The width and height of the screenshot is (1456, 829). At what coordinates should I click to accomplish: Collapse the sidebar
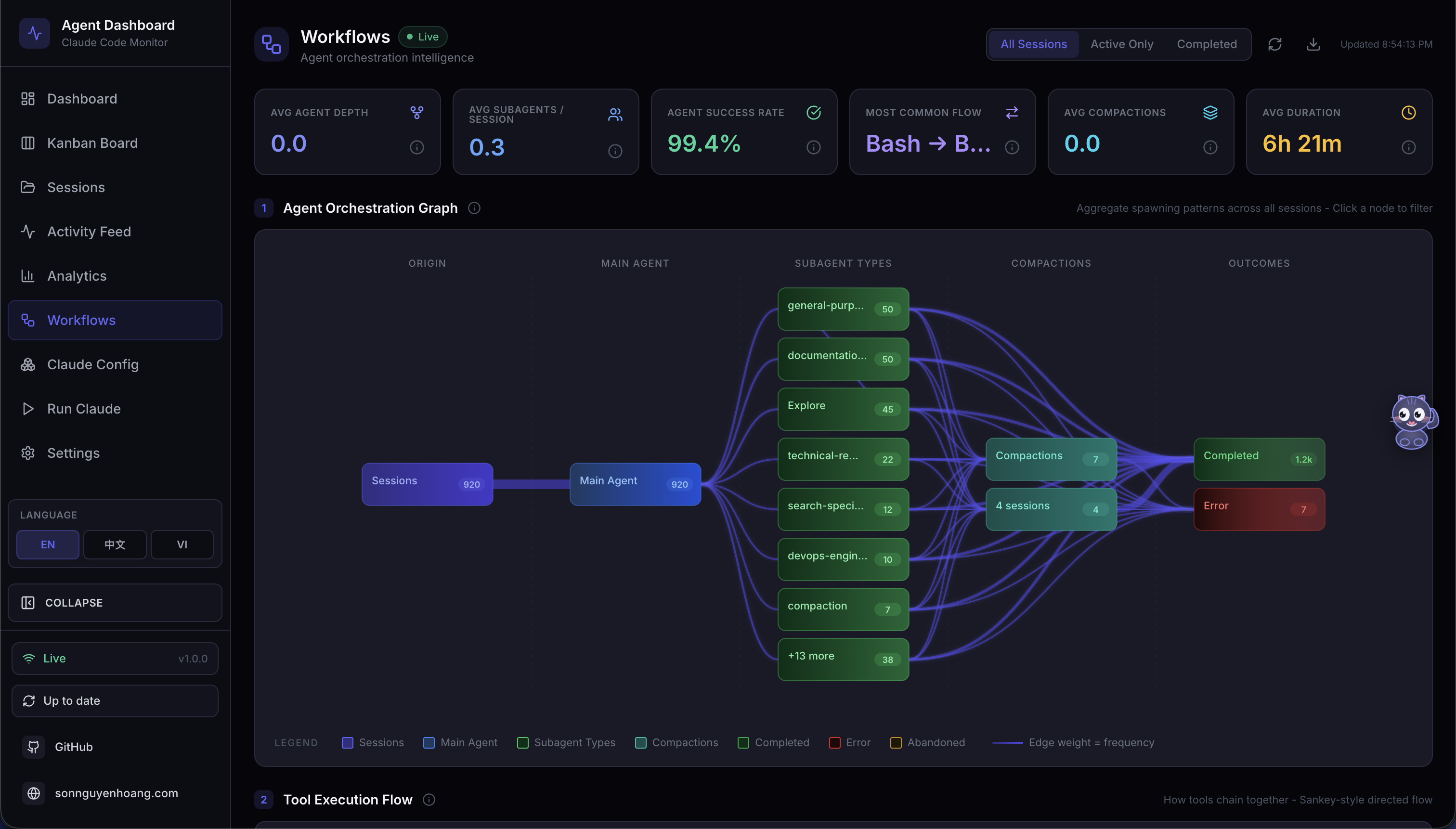coord(115,603)
